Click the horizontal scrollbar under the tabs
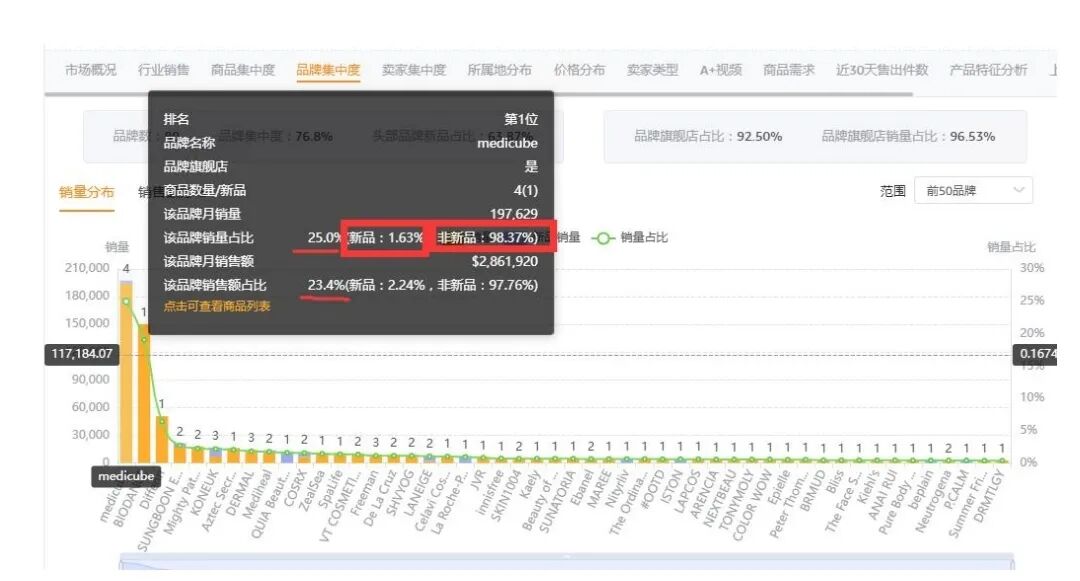1080x581 pixels. [x=479, y=94]
